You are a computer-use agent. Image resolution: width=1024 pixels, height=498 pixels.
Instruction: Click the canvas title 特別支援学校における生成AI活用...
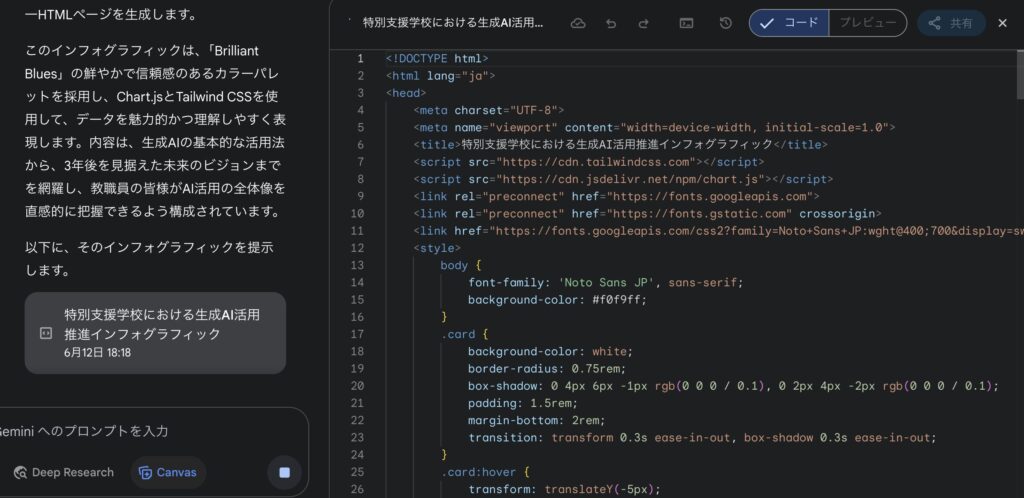point(453,23)
